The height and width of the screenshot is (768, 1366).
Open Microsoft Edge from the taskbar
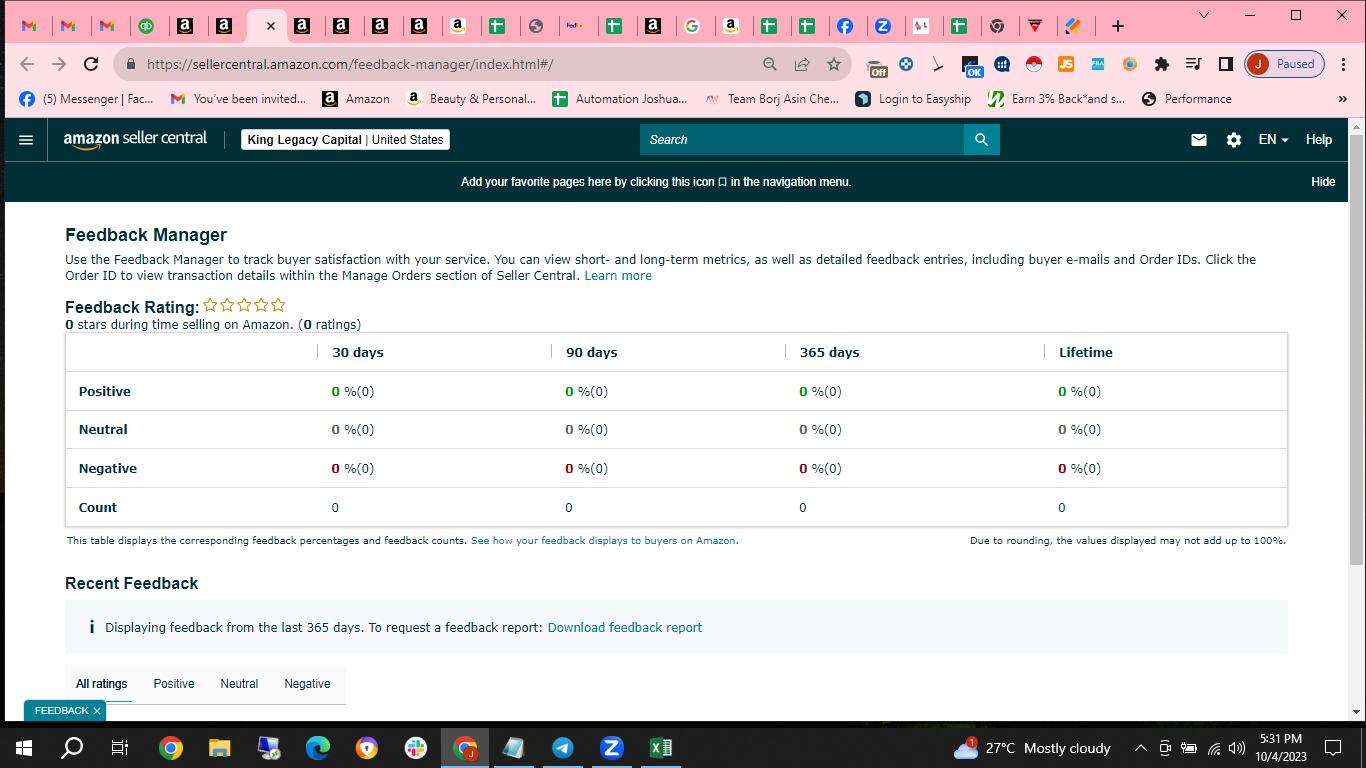tap(318, 747)
